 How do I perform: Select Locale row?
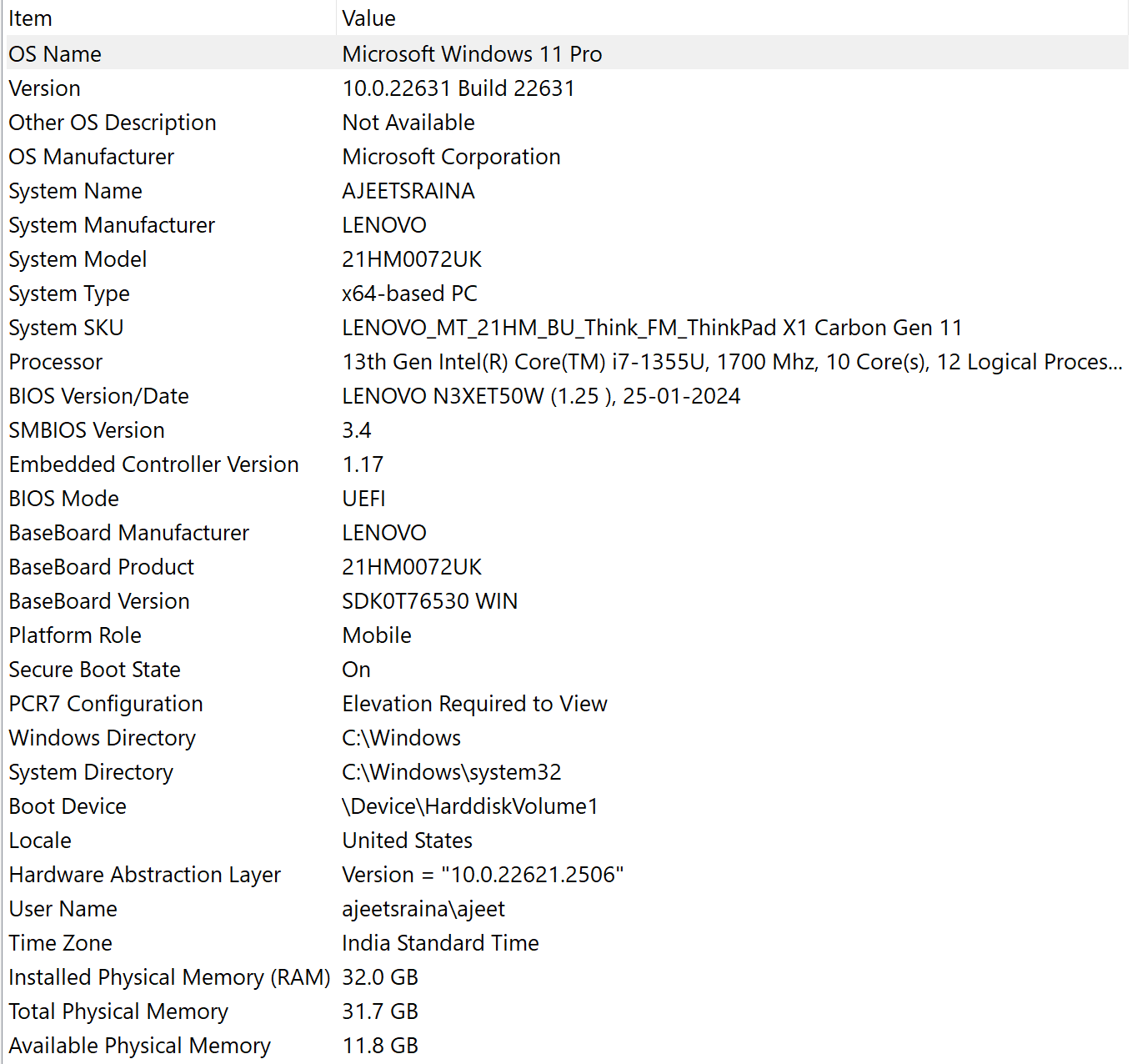pyautogui.click(x=568, y=841)
